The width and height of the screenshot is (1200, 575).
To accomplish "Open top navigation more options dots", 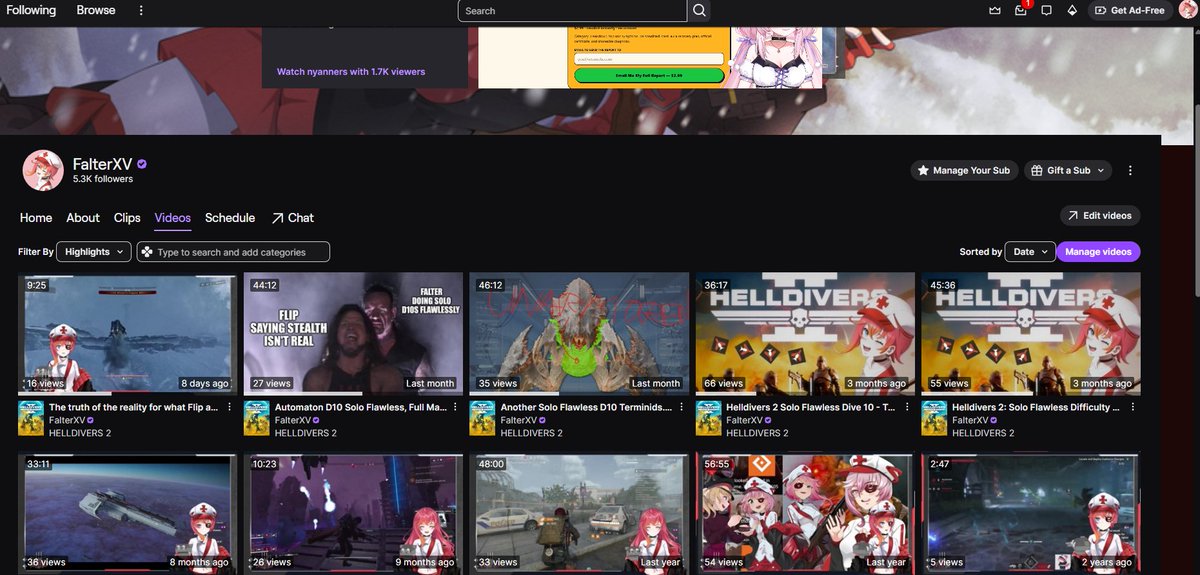I will click(x=141, y=10).
